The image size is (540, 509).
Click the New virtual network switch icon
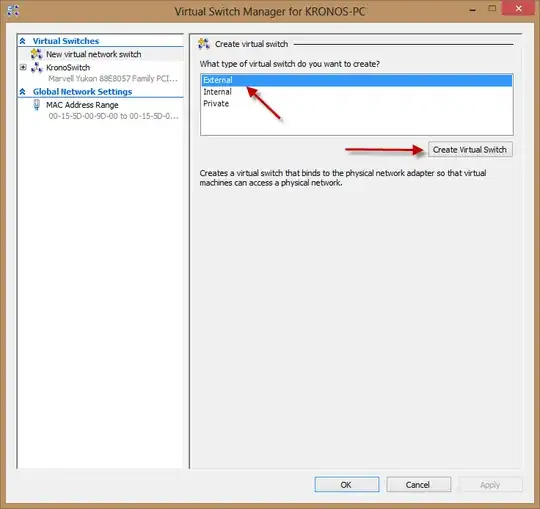tap(37, 54)
